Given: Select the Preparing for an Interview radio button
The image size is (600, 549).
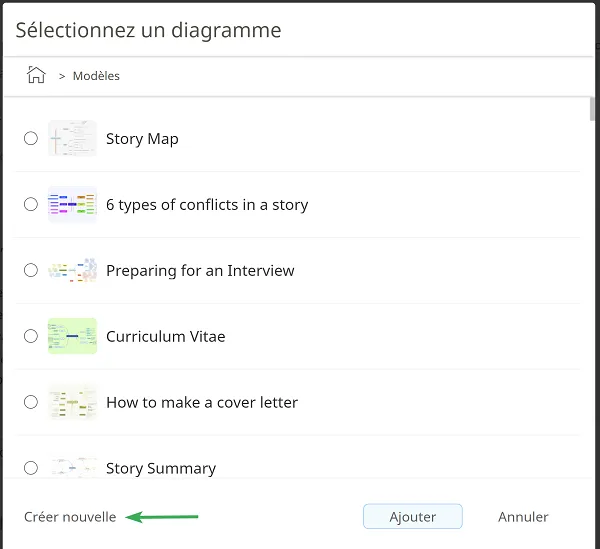Looking at the screenshot, I should tap(31, 270).
